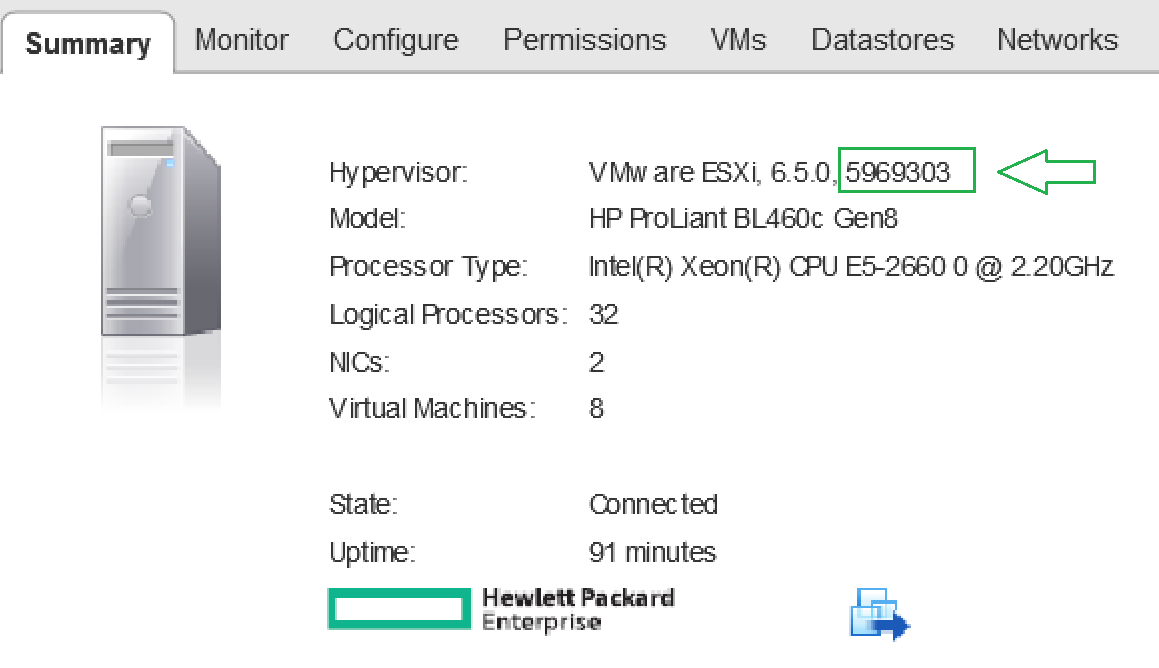1159x668 pixels.
Task: Click the green arrow pointing at build number
Action: coord(1047,172)
